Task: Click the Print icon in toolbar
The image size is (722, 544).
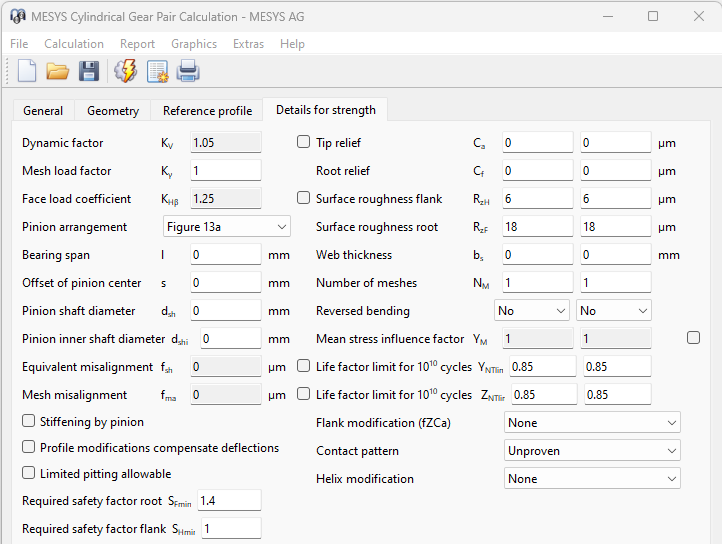Action: [188, 71]
